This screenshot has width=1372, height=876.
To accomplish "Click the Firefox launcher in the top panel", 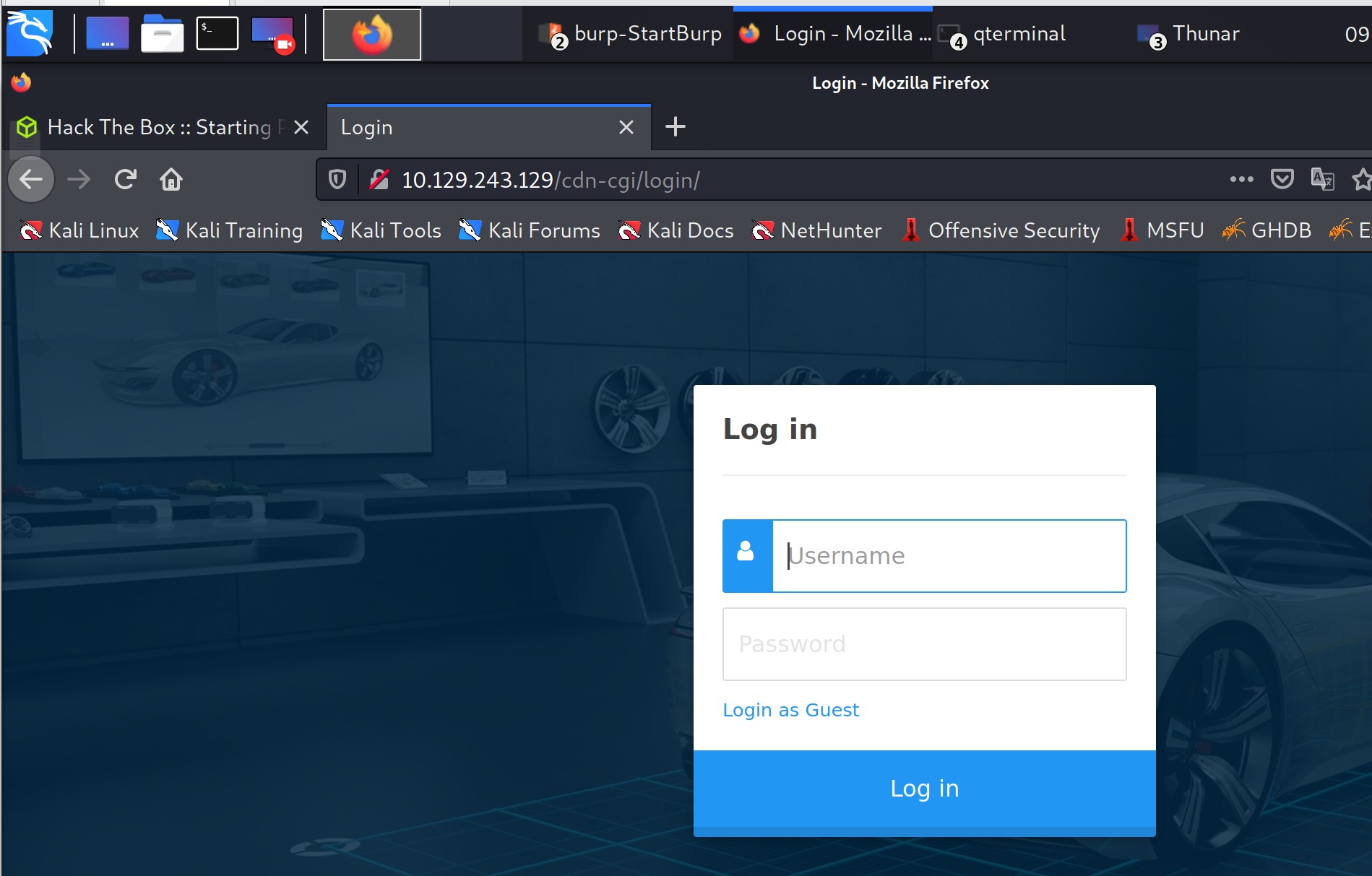I will pyautogui.click(x=371, y=34).
